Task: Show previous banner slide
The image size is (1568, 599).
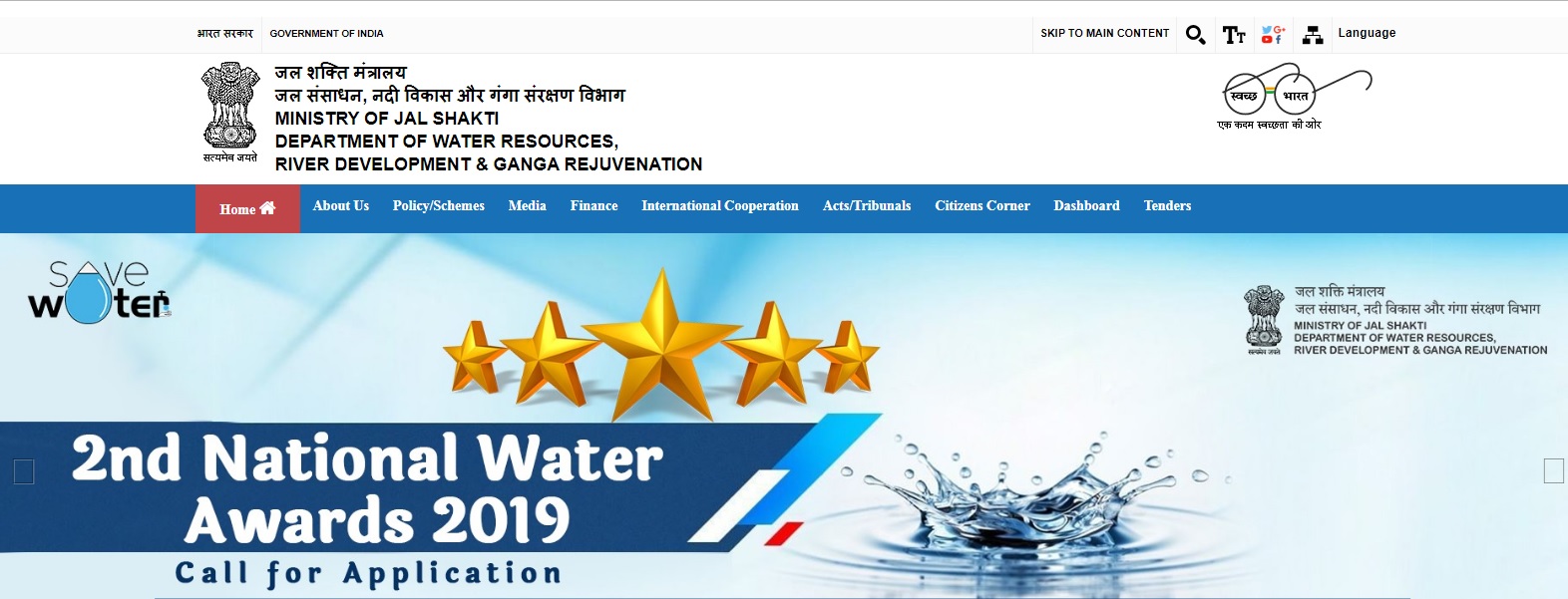Action: click(24, 471)
